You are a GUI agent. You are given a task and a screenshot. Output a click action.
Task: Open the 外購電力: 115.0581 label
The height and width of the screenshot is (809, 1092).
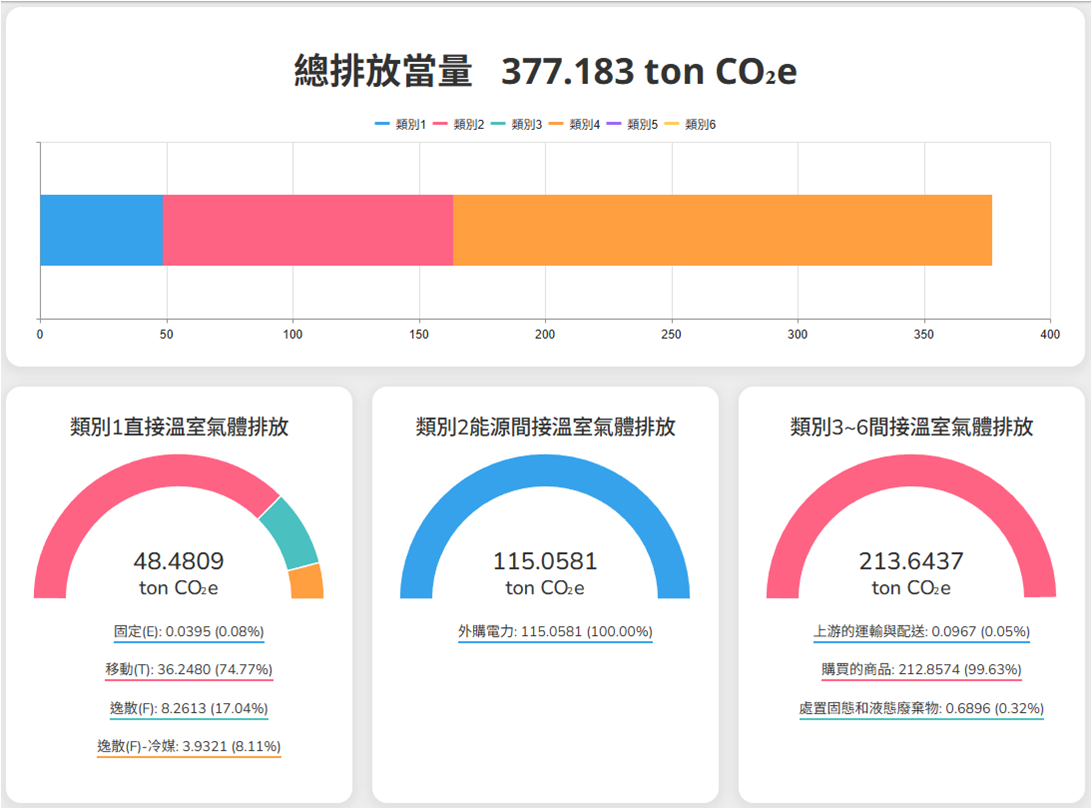click(x=555, y=632)
